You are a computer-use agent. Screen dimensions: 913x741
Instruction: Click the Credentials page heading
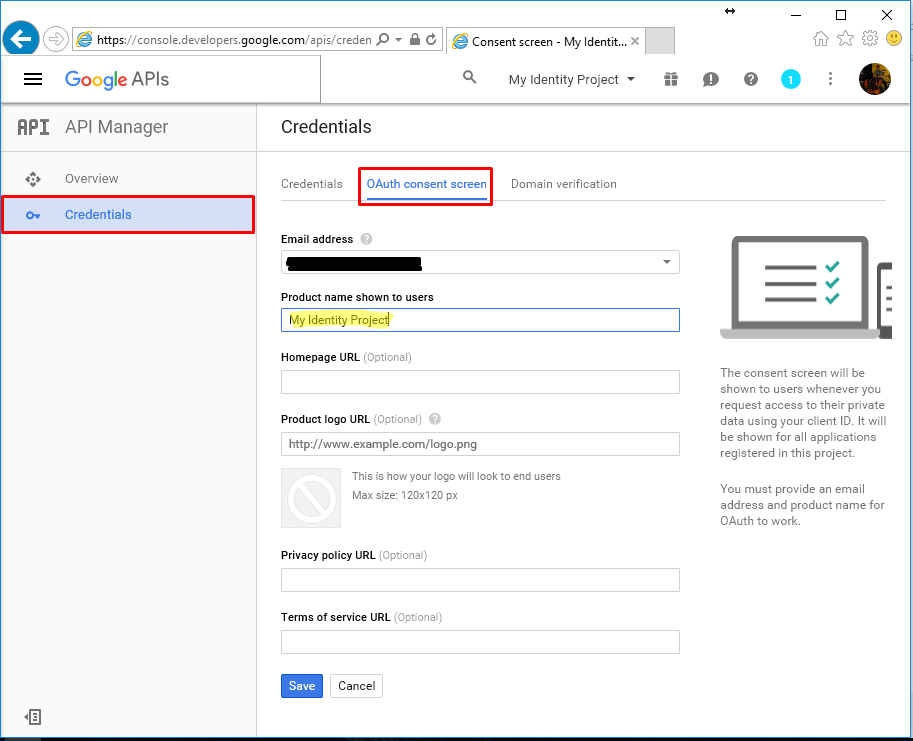coord(326,127)
